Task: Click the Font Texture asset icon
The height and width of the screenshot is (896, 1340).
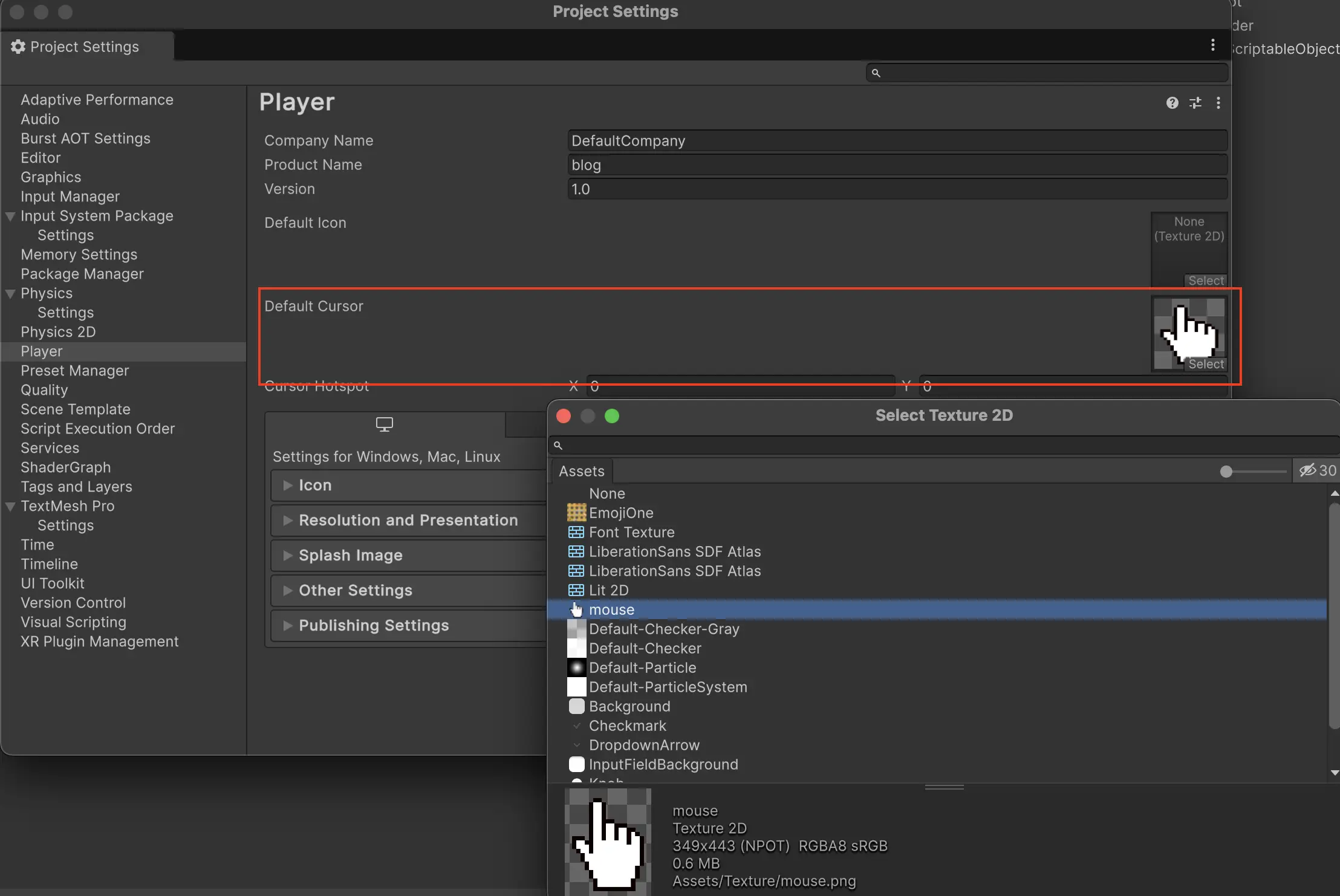Action: (576, 532)
